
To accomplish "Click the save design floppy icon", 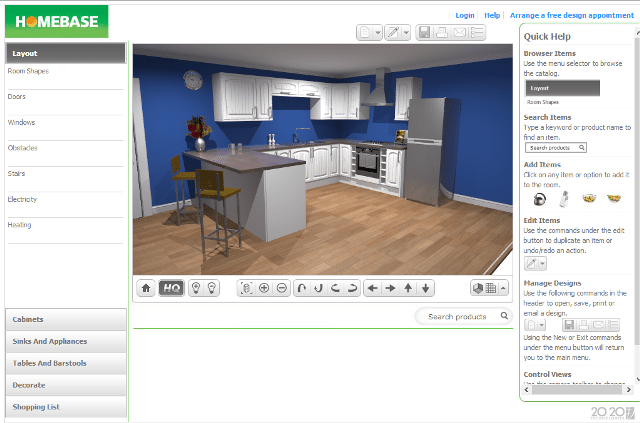I will point(424,33).
